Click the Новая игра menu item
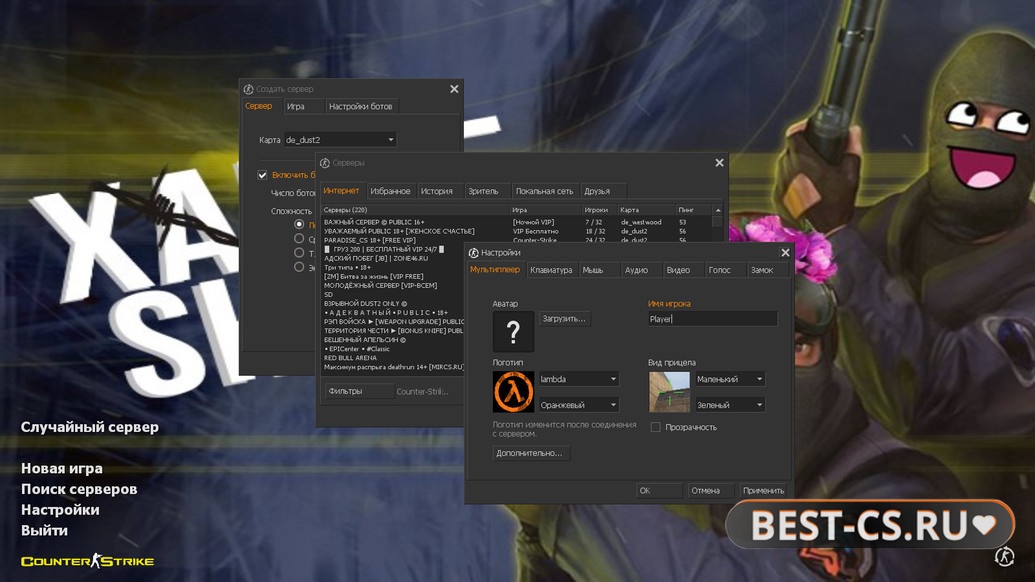 click(61, 469)
